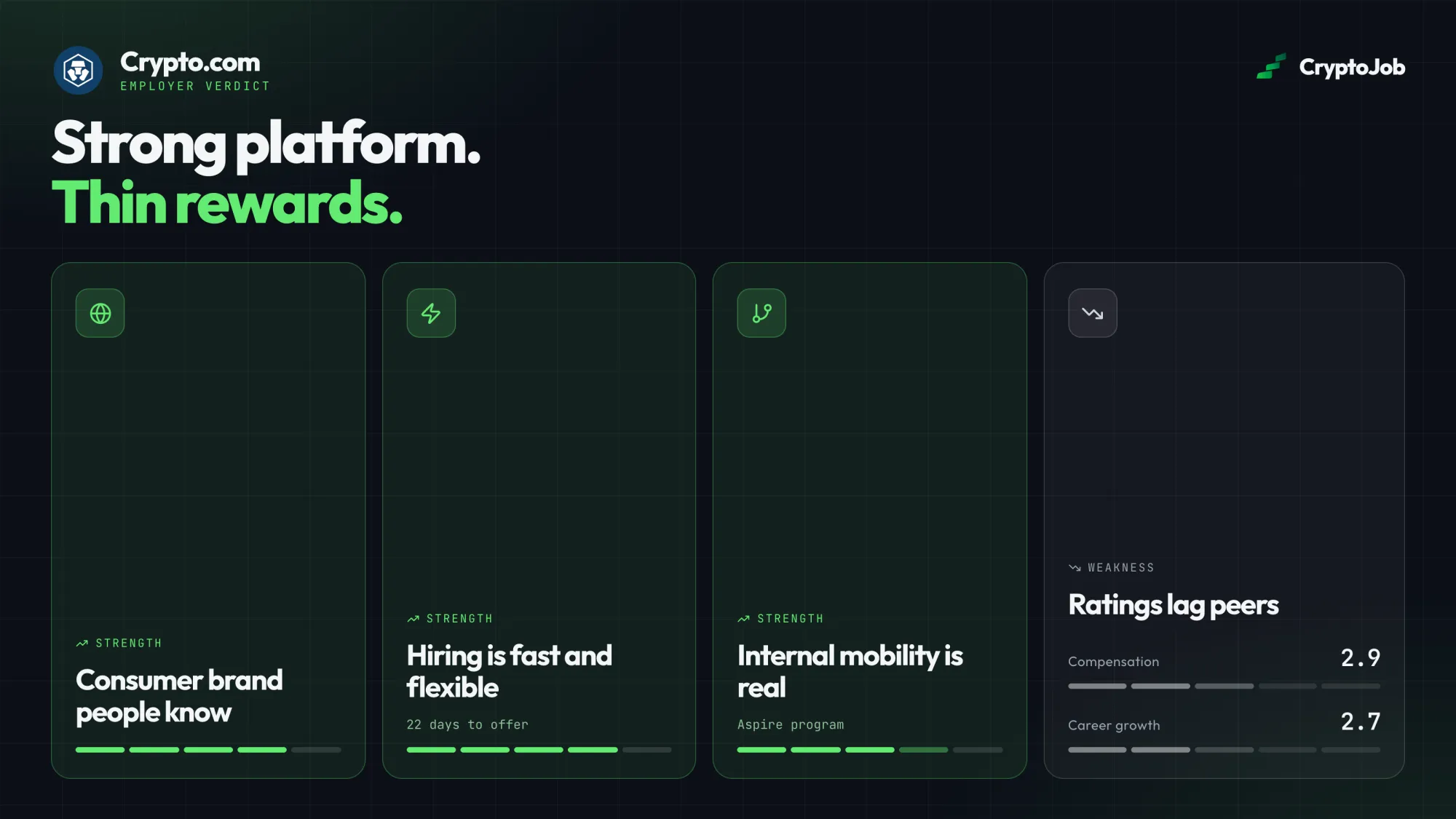Click the Consumer brand strength meter bar
Viewport: 1456px width, 819px height.
[208, 750]
